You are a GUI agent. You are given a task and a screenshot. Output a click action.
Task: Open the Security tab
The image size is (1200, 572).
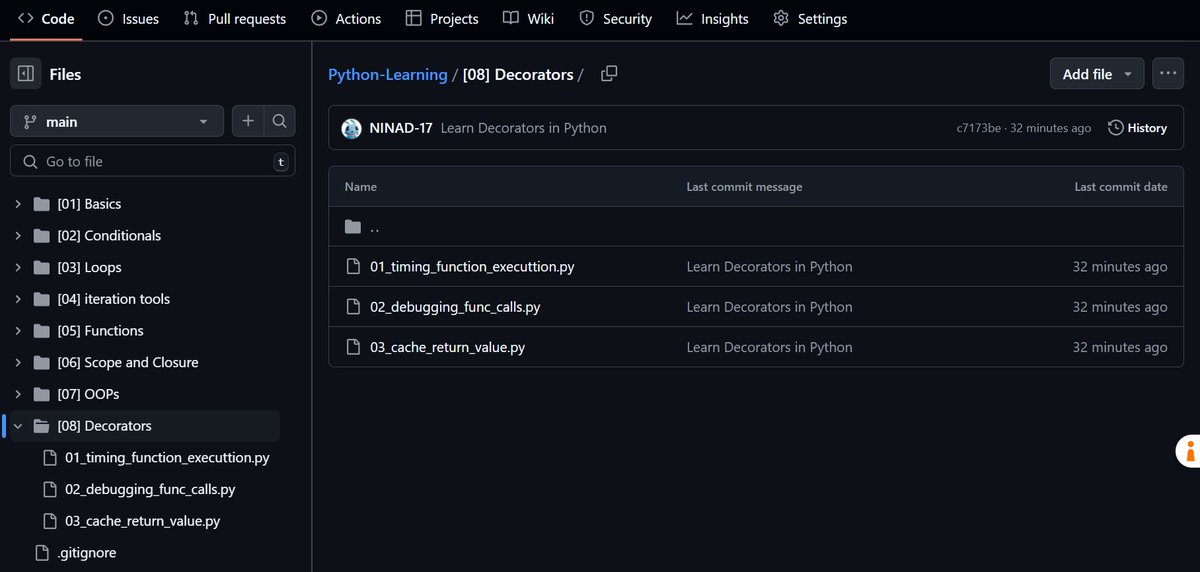tap(615, 18)
